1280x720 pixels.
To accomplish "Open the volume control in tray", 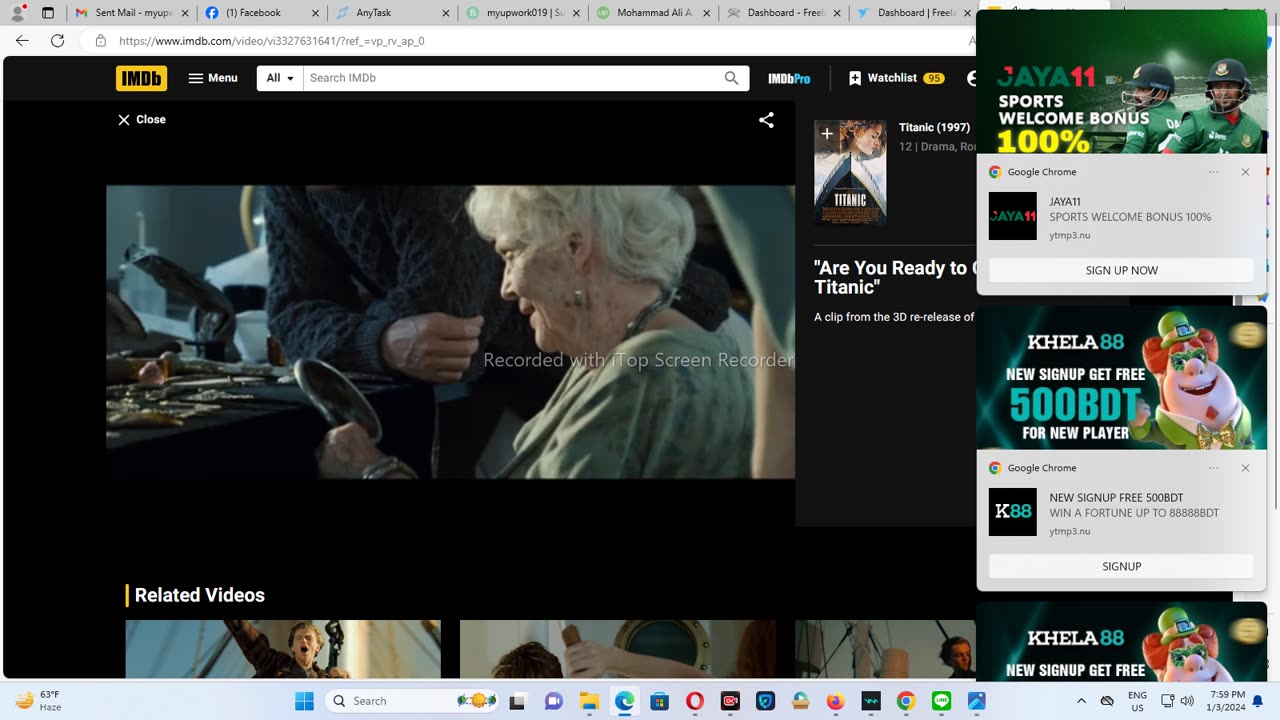I will click(x=1187, y=701).
